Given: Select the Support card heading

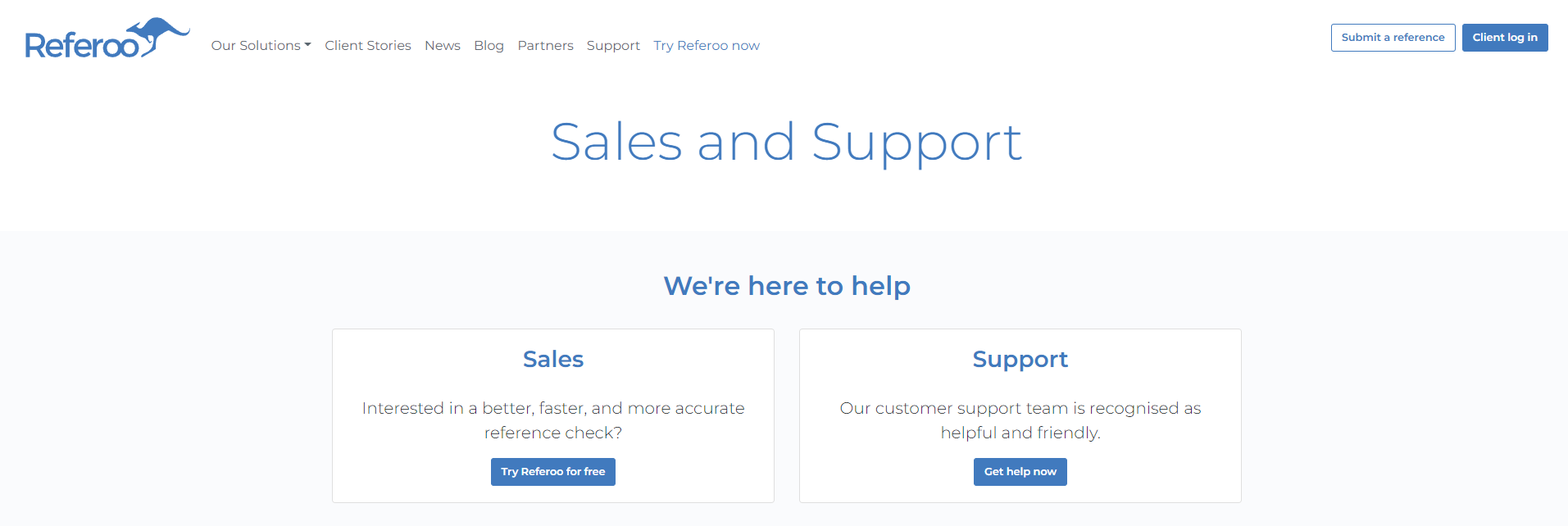Looking at the screenshot, I should (x=1020, y=359).
